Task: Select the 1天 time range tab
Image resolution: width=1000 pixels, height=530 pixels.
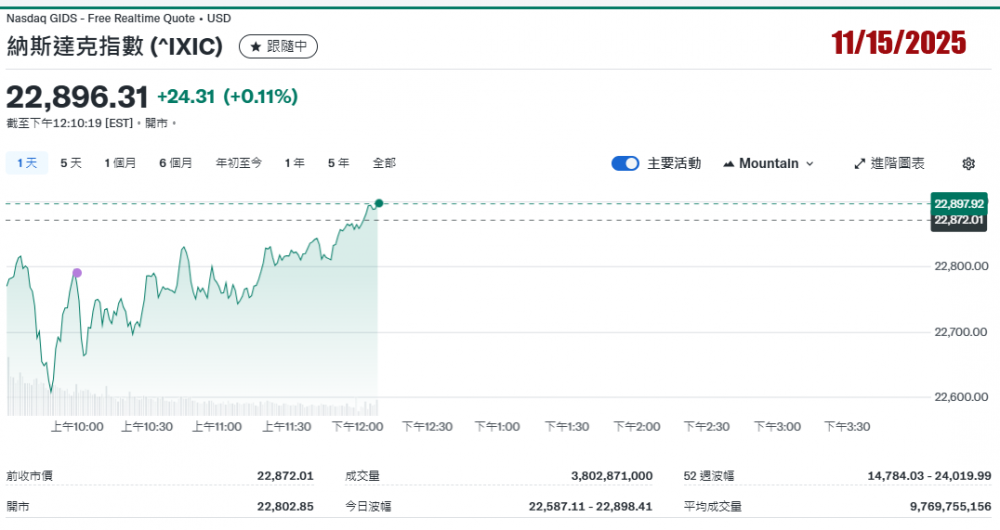Action: click(27, 163)
